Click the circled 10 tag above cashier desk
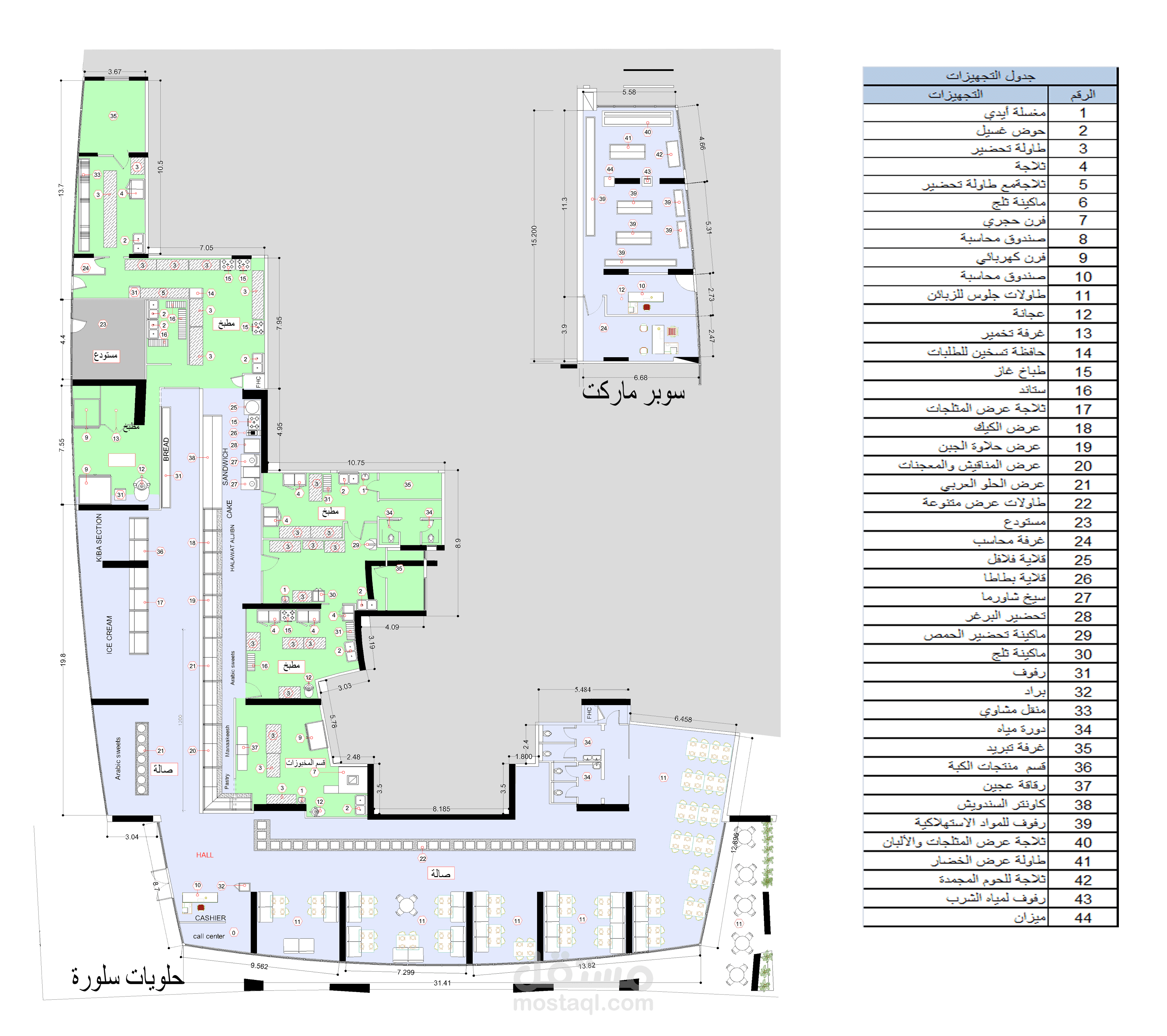Screen dimensions: 1167x1036 pyautogui.click(x=197, y=885)
